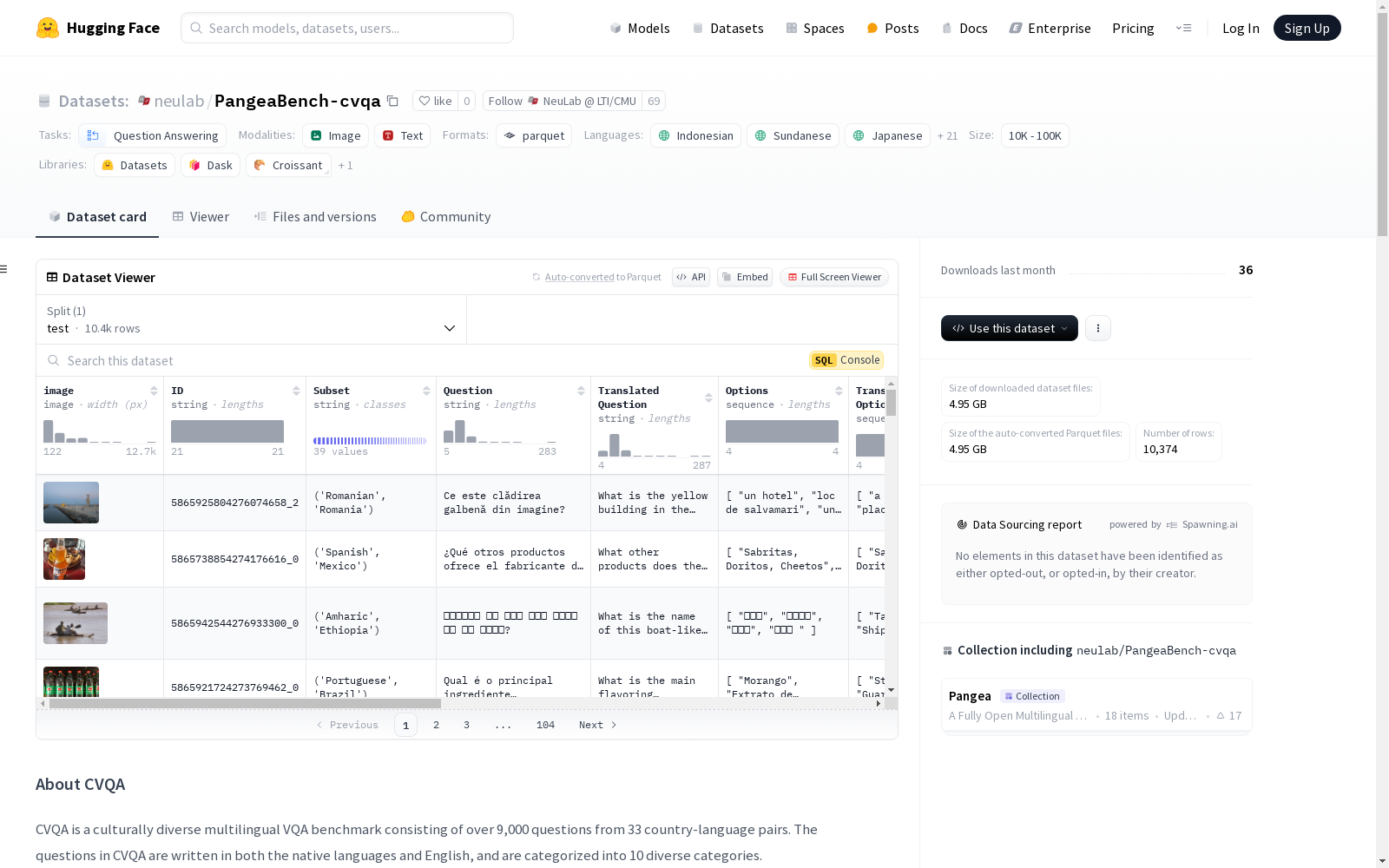Expand the more navigation menu icon

[x=1183, y=28]
